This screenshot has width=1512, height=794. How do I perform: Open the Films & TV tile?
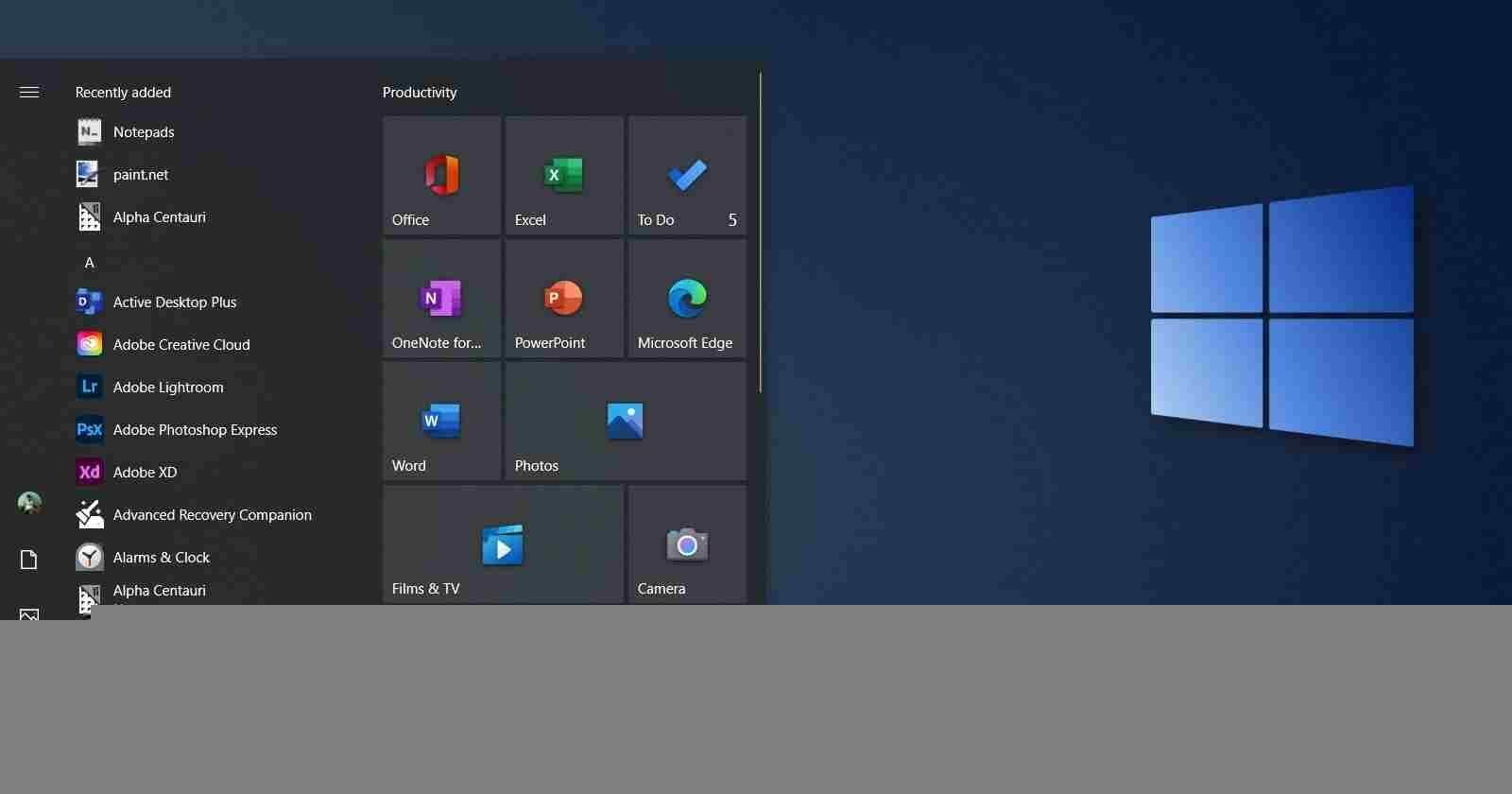503,544
